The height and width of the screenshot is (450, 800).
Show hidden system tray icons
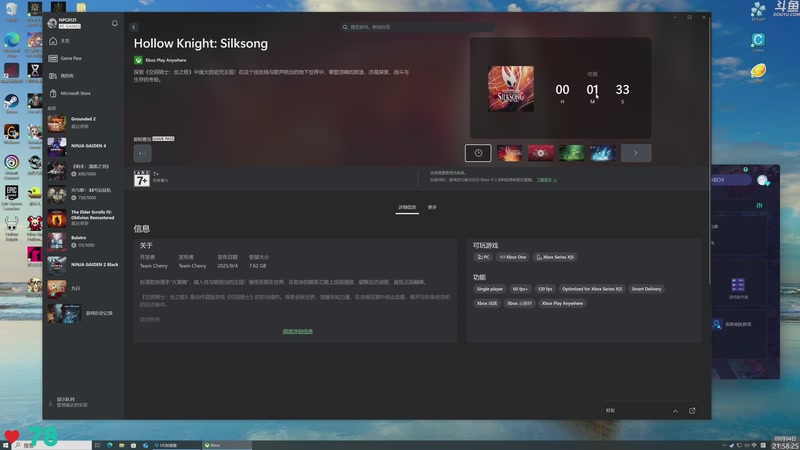coord(724,445)
